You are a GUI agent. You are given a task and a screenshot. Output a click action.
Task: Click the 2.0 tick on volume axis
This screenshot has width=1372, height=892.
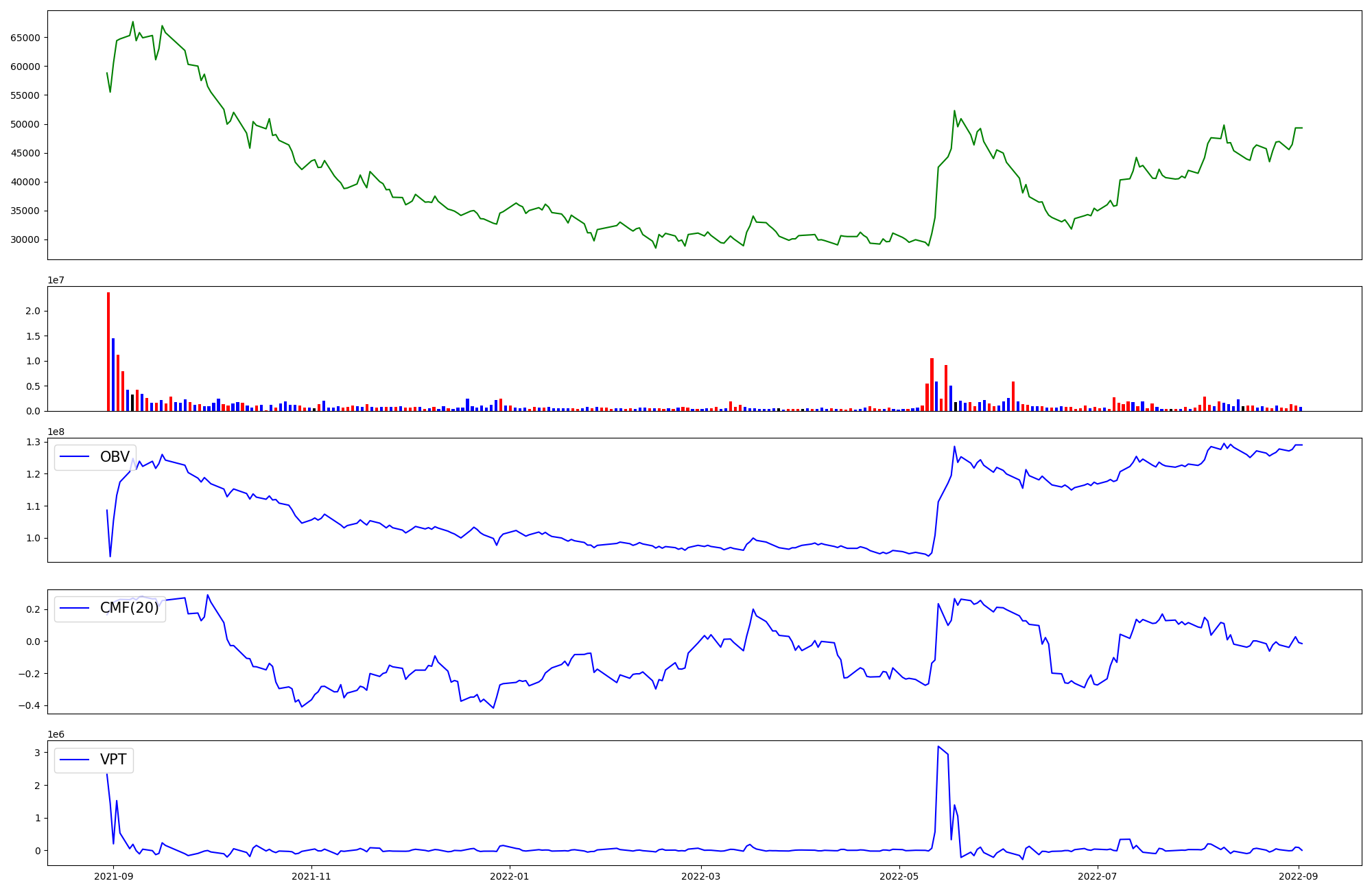(32, 312)
